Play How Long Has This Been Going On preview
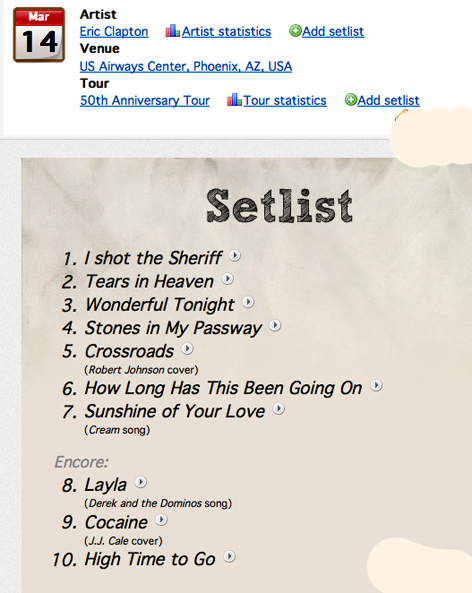Screen dimensions: 472x593 (x=376, y=385)
